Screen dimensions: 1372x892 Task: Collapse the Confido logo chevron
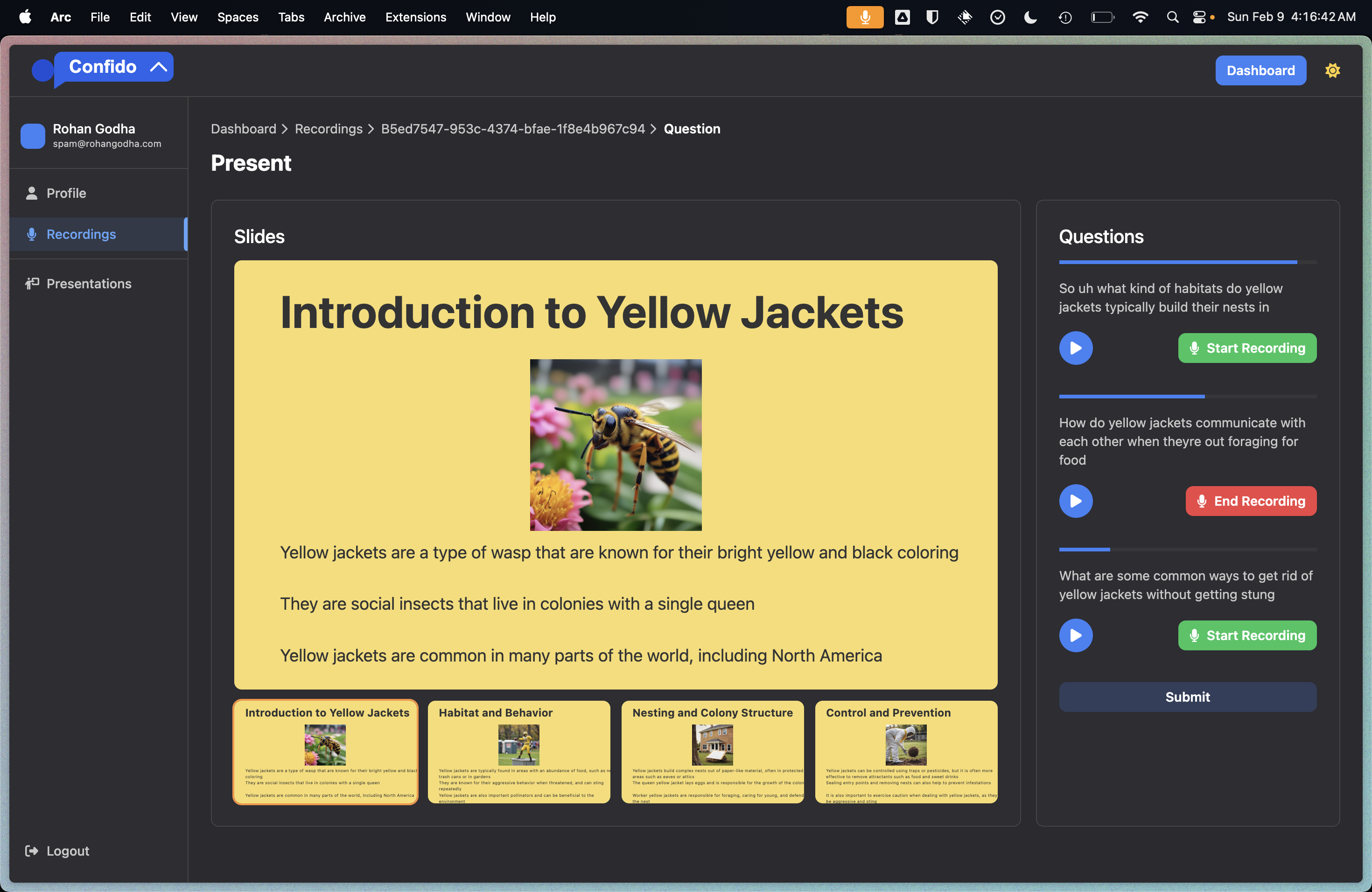pos(159,67)
